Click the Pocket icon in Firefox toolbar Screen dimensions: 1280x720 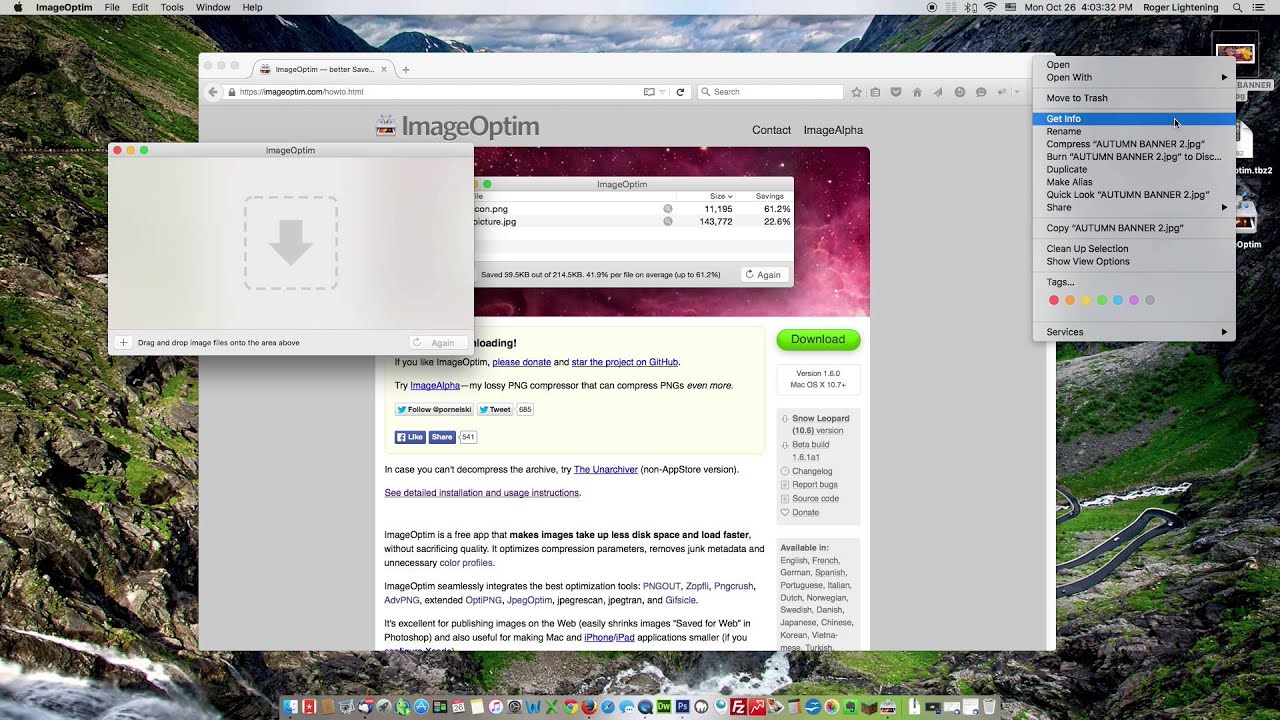click(896, 92)
